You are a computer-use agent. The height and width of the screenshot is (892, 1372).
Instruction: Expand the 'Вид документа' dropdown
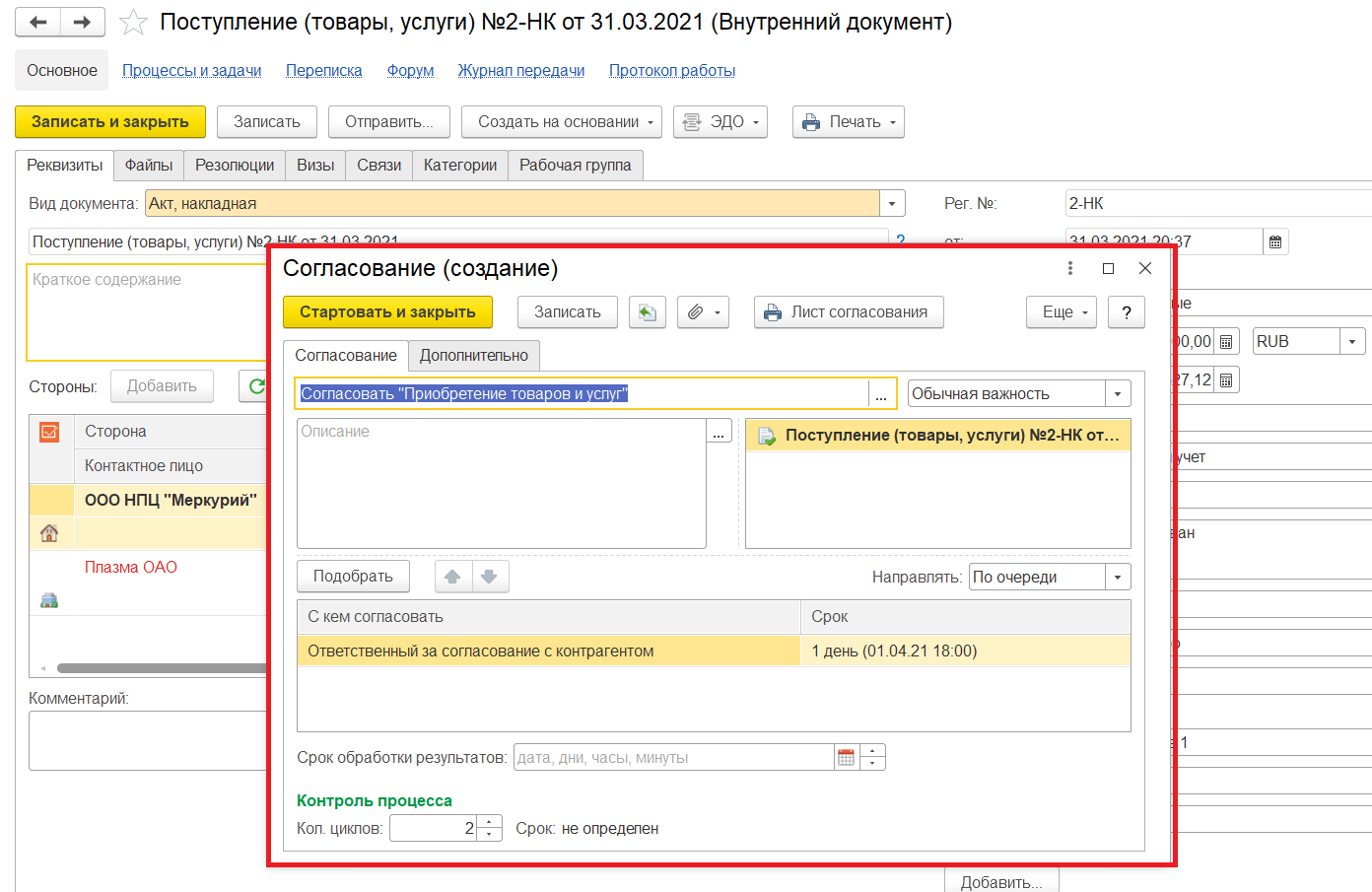tap(891, 204)
